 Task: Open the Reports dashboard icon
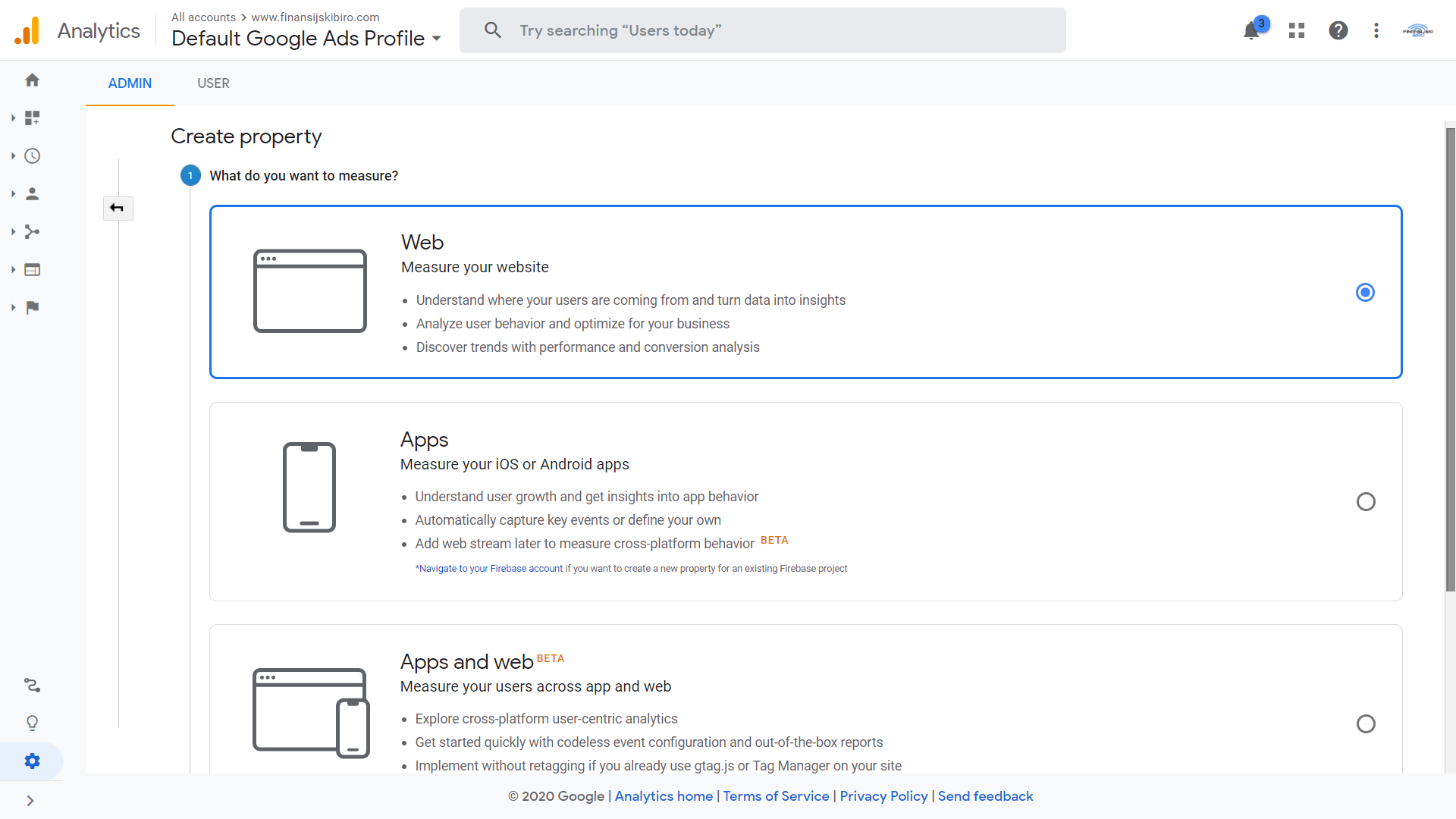point(33,118)
